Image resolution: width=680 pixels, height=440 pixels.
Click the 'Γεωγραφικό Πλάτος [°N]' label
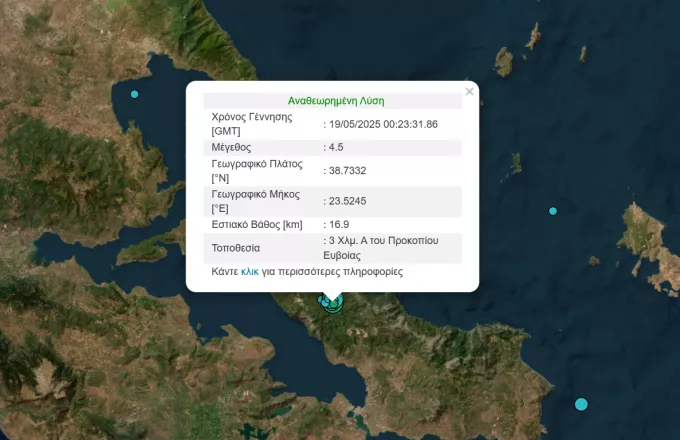click(257, 171)
